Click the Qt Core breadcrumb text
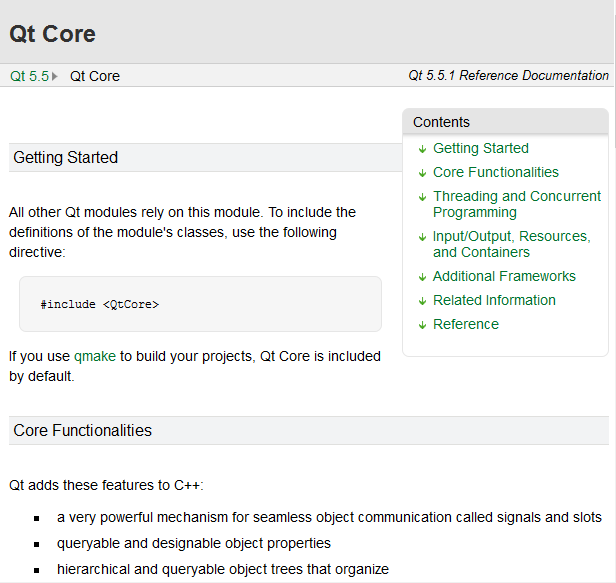This screenshot has height=583, width=616. [95, 76]
